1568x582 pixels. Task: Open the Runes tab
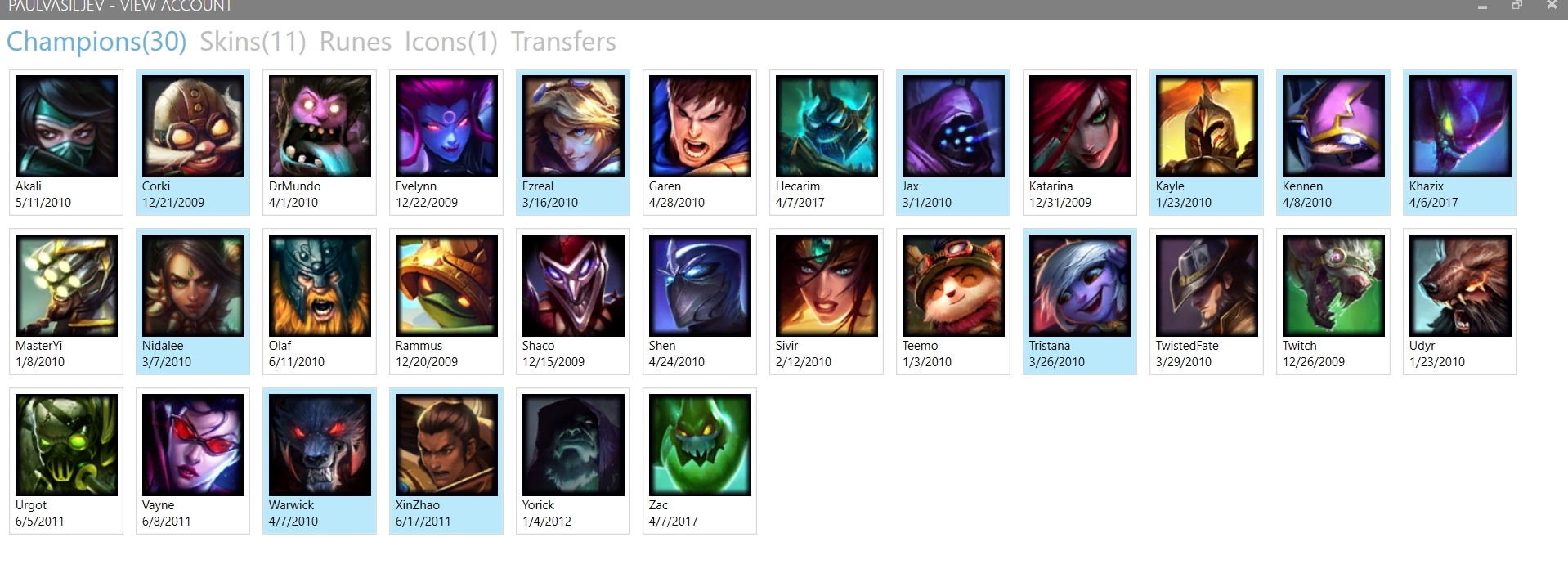pyautogui.click(x=356, y=42)
